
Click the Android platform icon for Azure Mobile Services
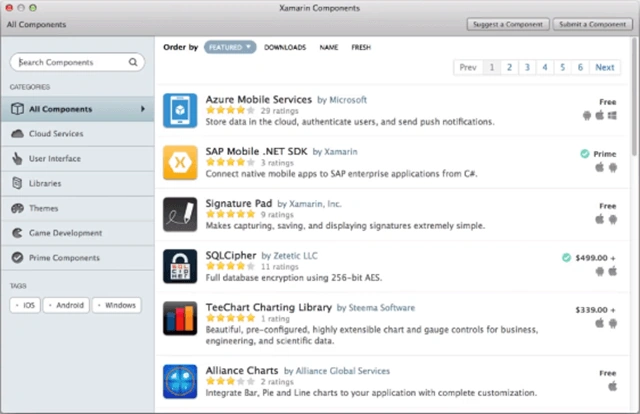[x=587, y=116]
